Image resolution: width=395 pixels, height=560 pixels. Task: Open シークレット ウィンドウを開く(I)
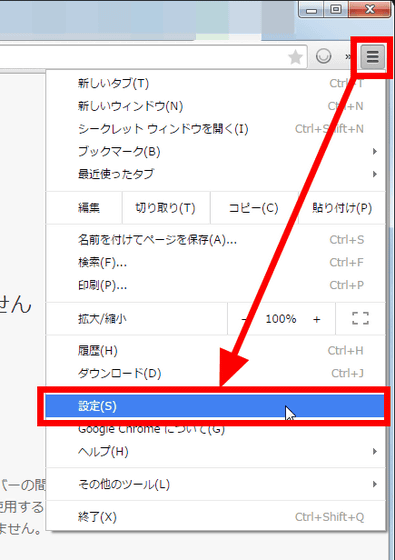[x=216, y=129]
